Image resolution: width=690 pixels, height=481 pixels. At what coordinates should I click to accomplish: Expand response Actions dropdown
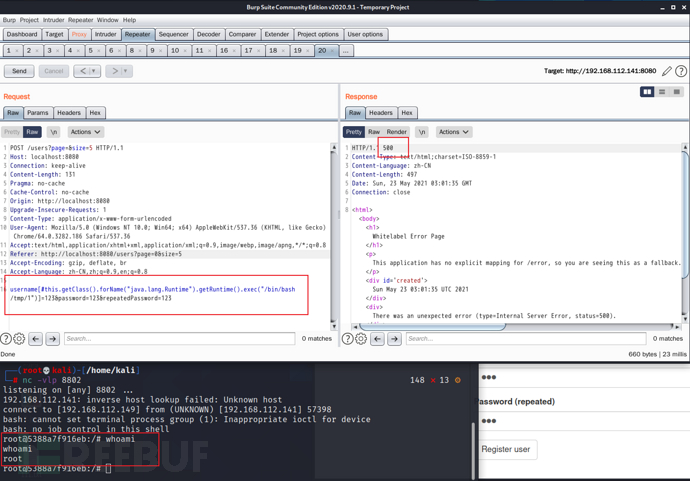coord(453,132)
